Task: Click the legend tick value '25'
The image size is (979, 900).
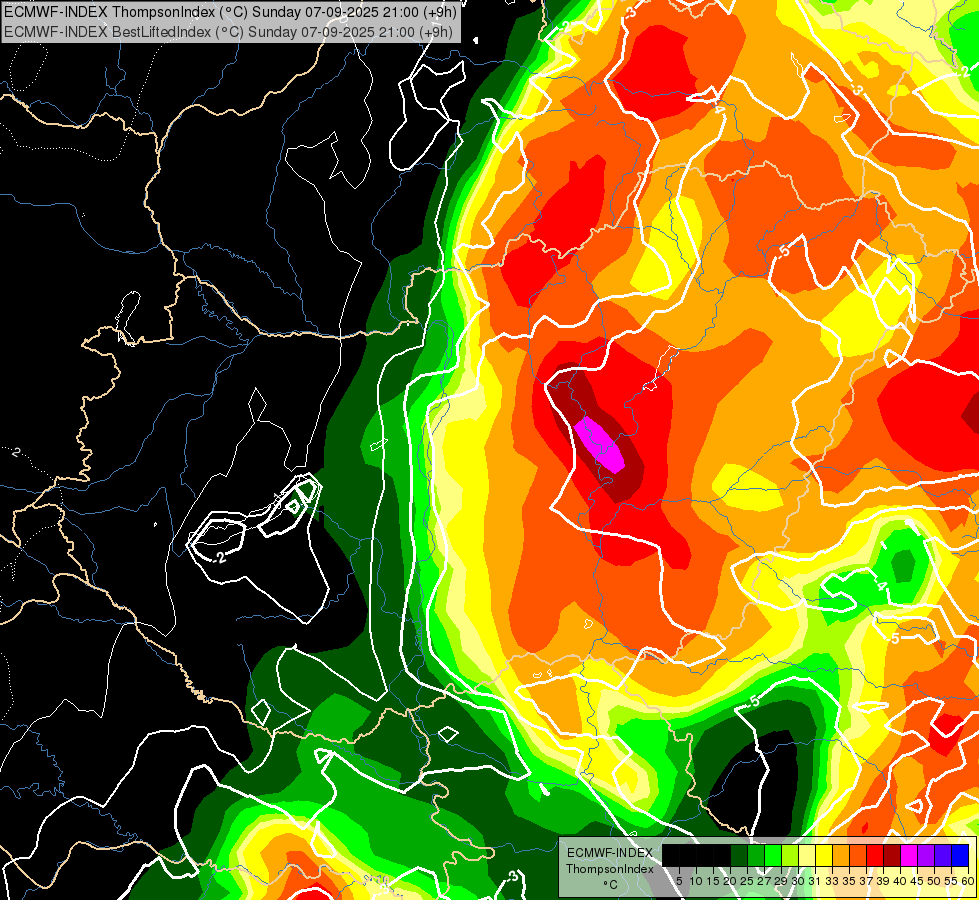Action: coord(747,881)
